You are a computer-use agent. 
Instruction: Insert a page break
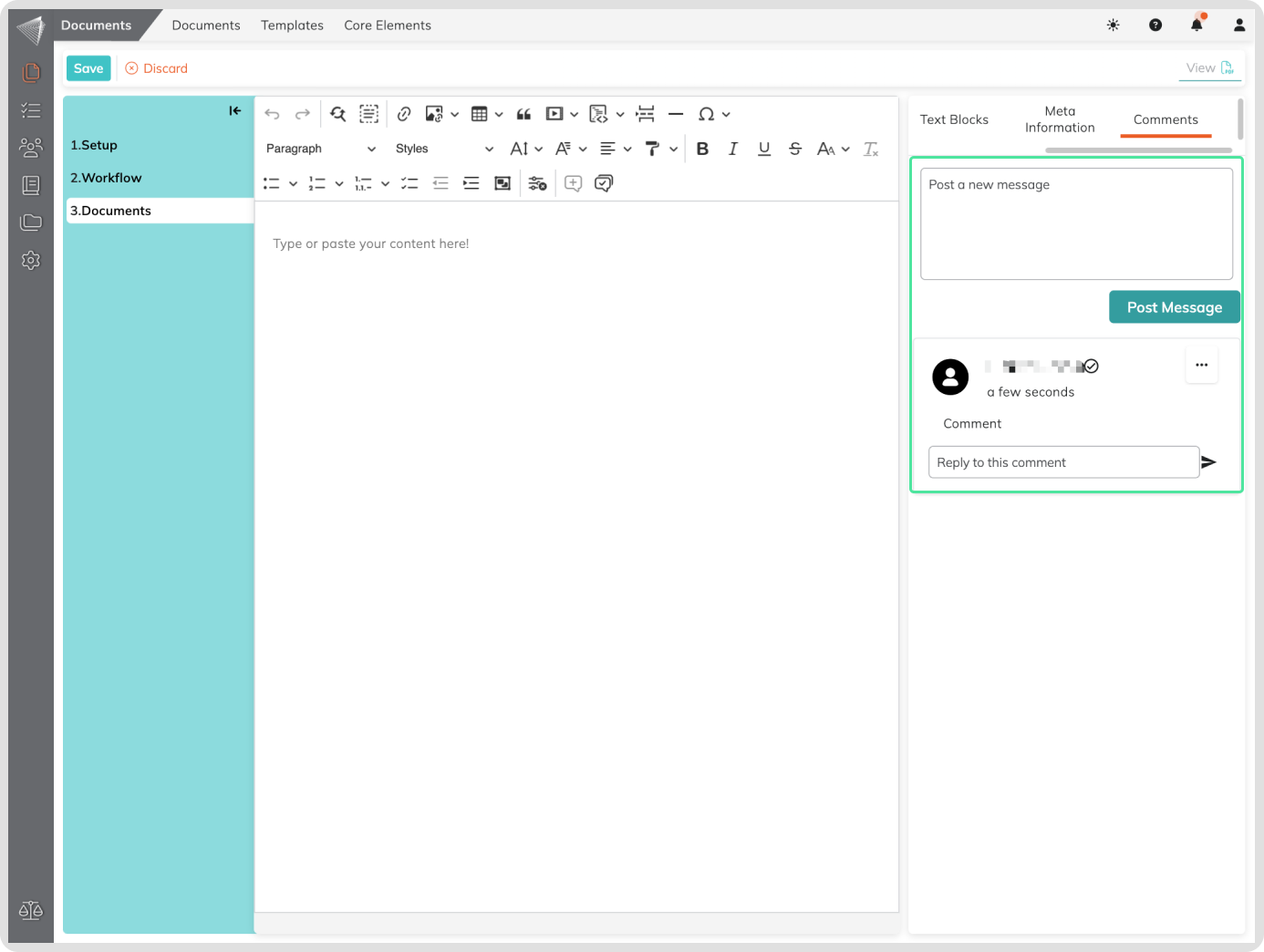646,114
